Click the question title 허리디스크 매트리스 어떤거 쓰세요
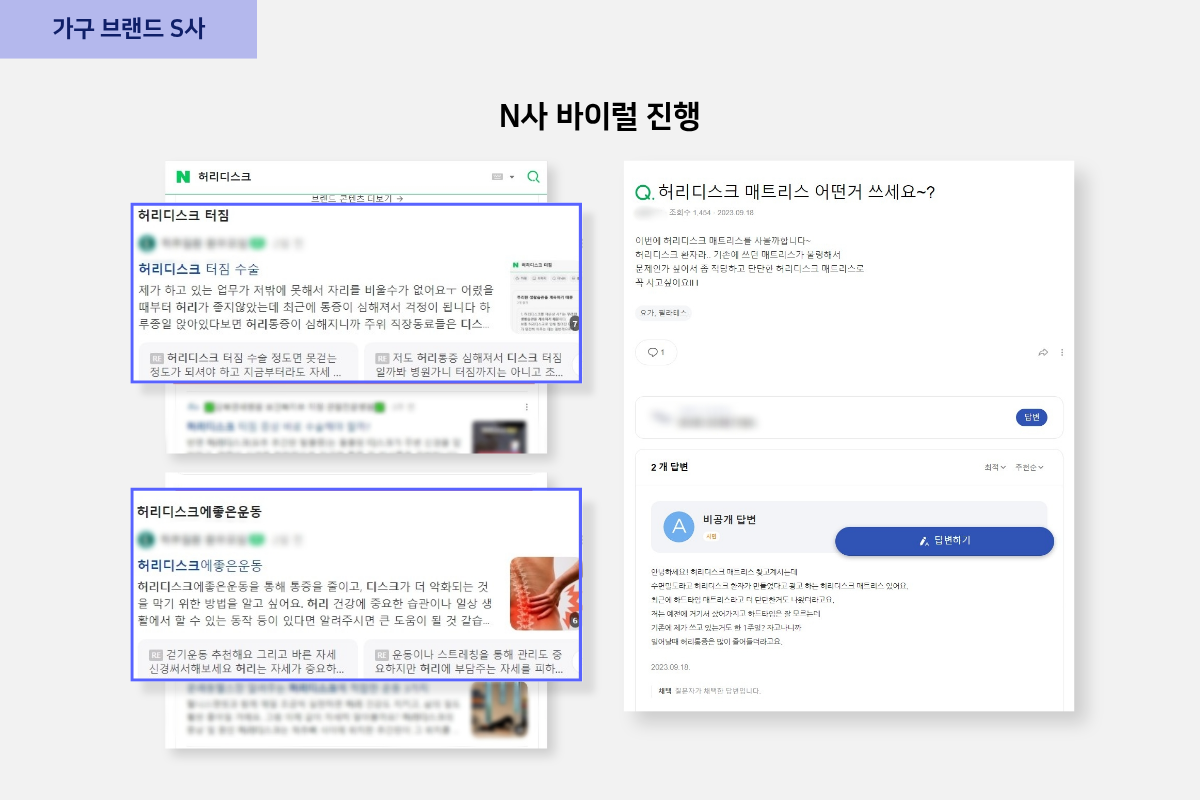The height and width of the screenshot is (800, 1200). point(796,192)
